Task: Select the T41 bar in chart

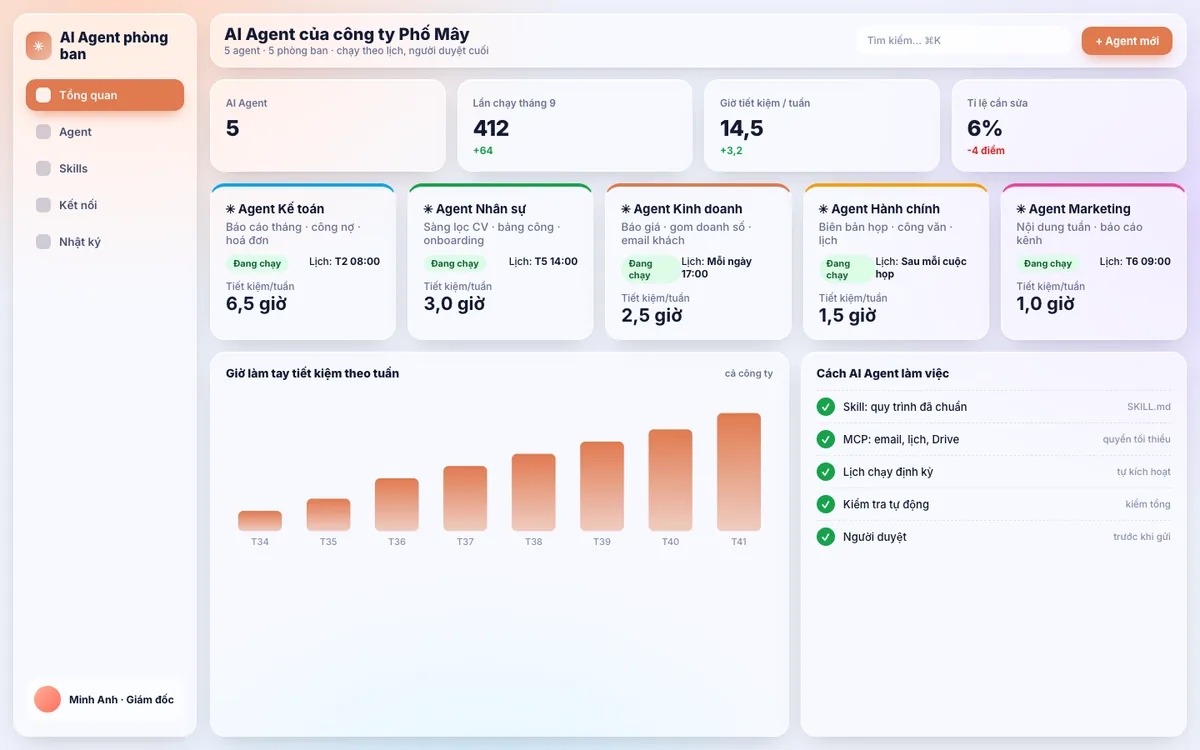Action: click(x=739, y=472)
